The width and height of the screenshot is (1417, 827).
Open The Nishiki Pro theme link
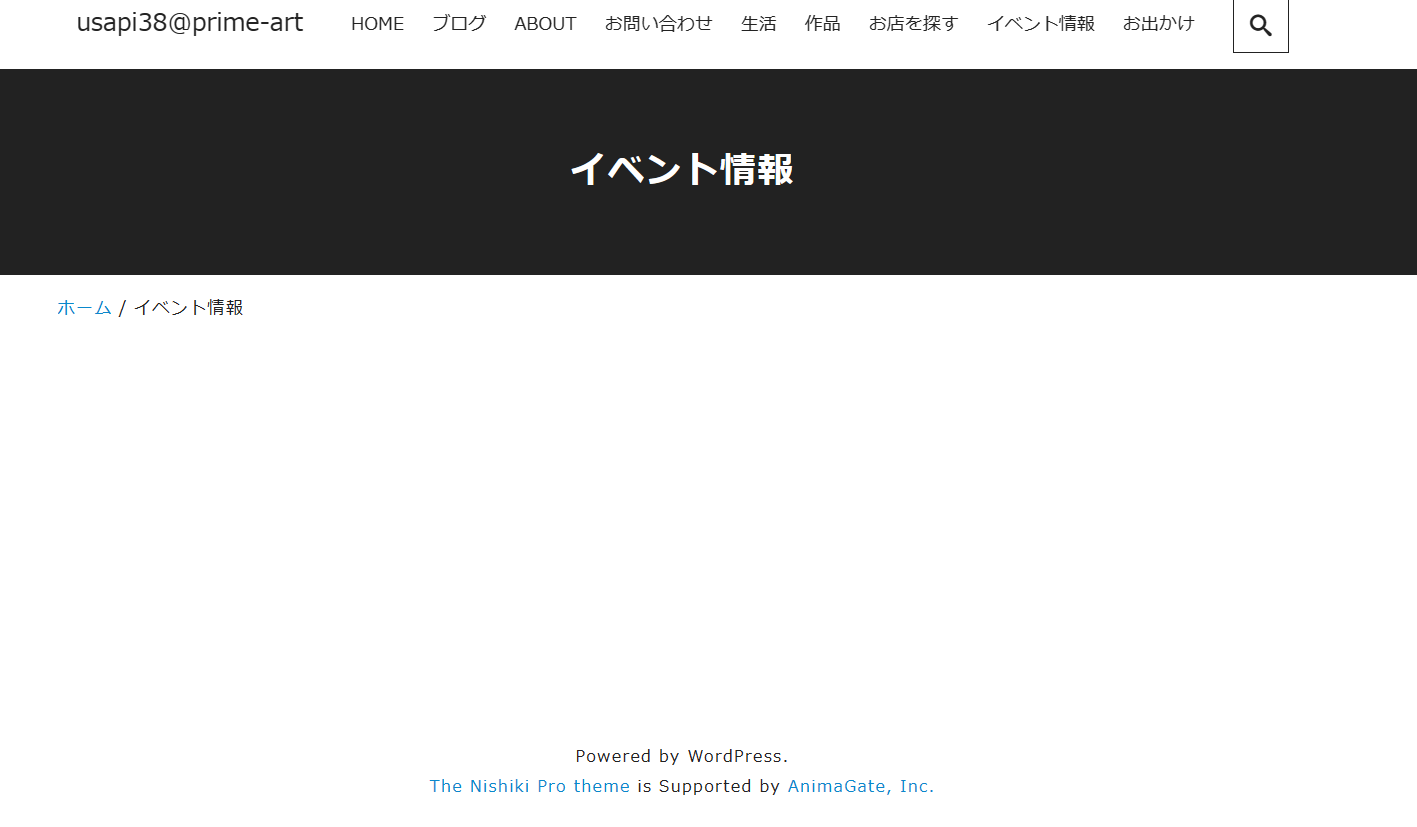coord(529,786)
